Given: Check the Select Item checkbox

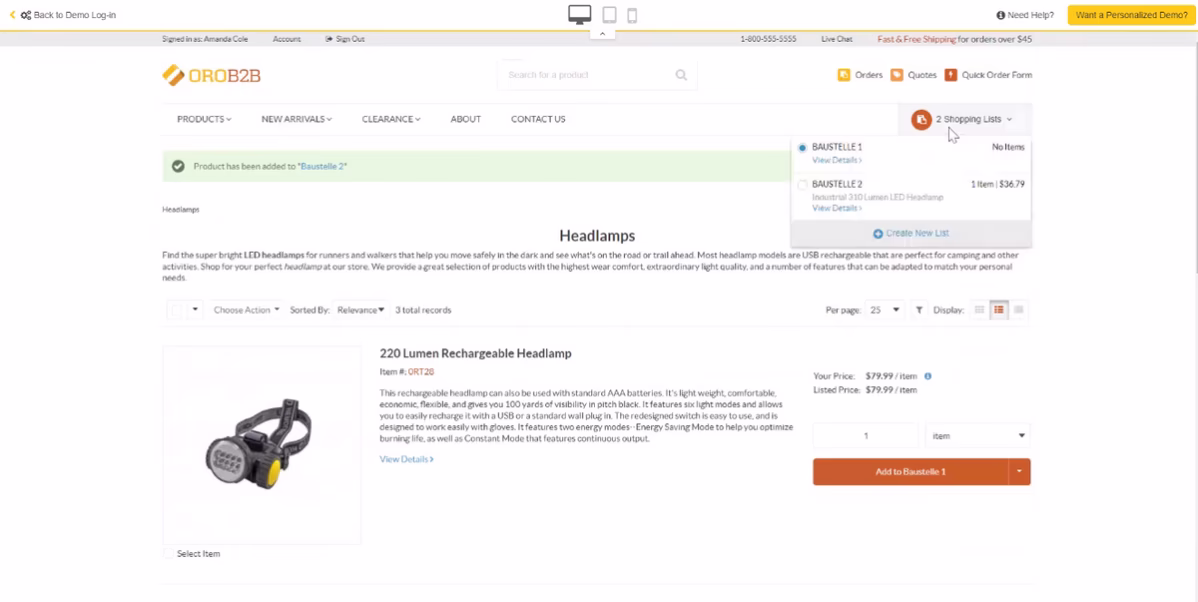Looking at the screenshot, I should click(x=169, y=554).
